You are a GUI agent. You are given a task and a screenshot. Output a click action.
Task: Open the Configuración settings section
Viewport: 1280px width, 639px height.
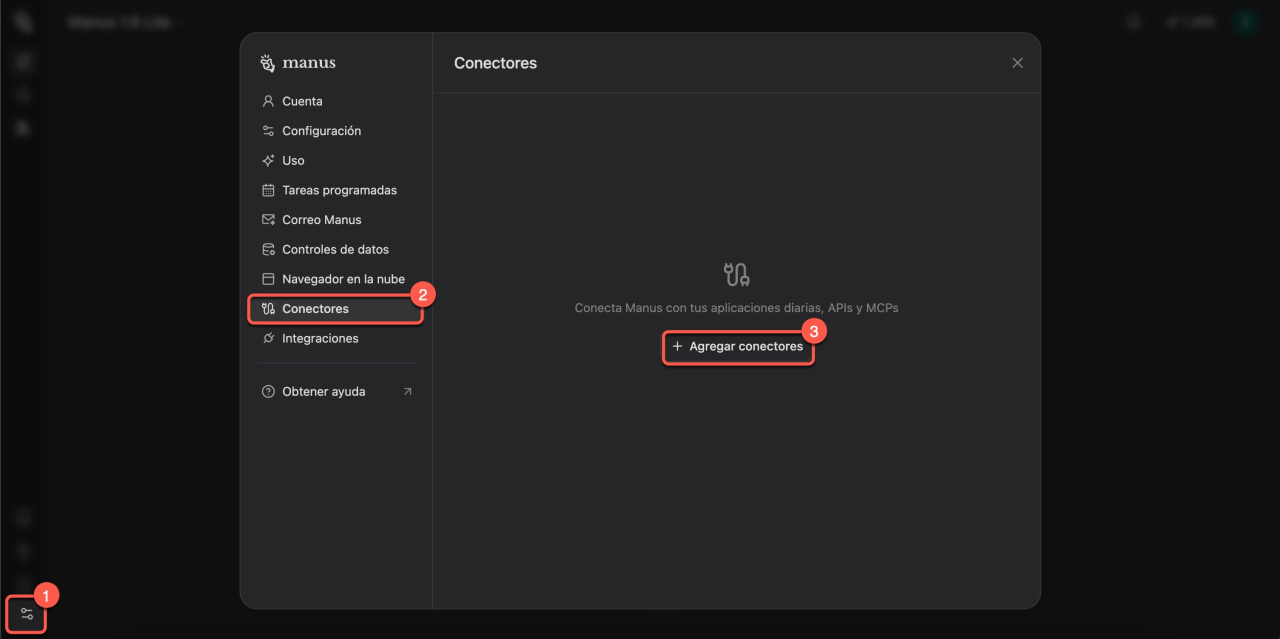(321, 131)
